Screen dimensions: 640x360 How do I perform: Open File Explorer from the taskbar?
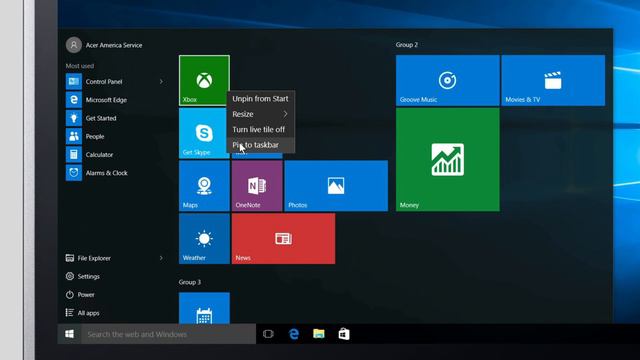point(319,334)
